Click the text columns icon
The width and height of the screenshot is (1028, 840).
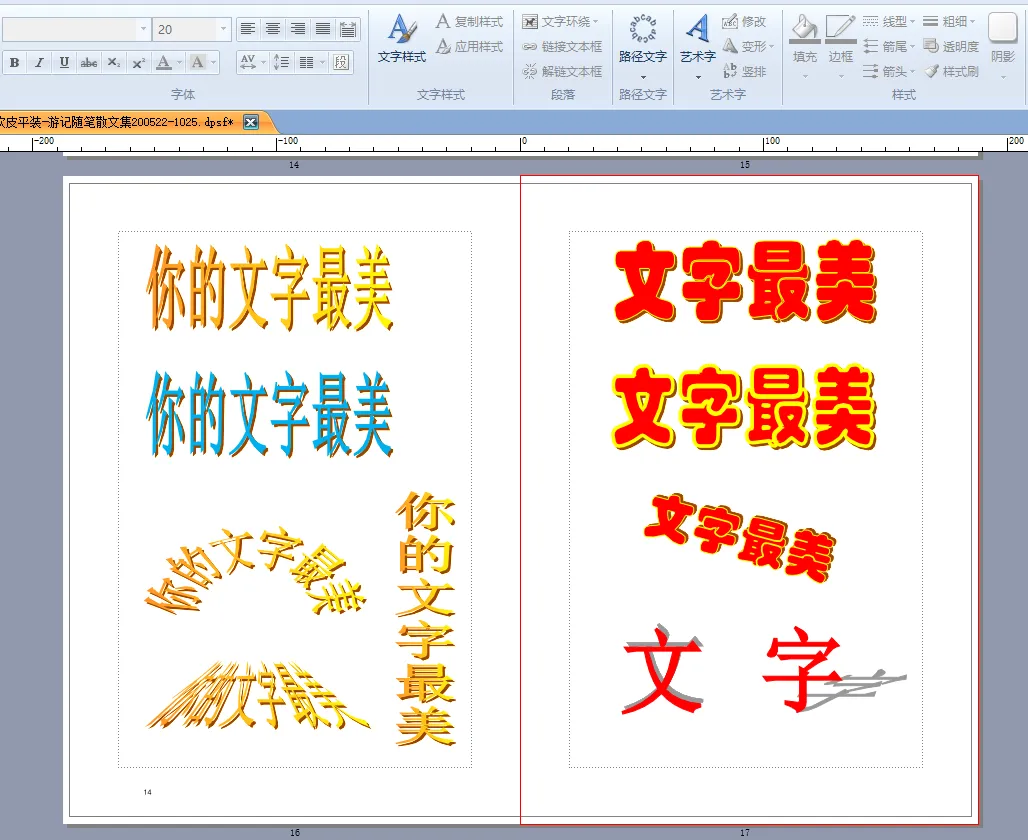pyautogui.click(x=306, y=62)
